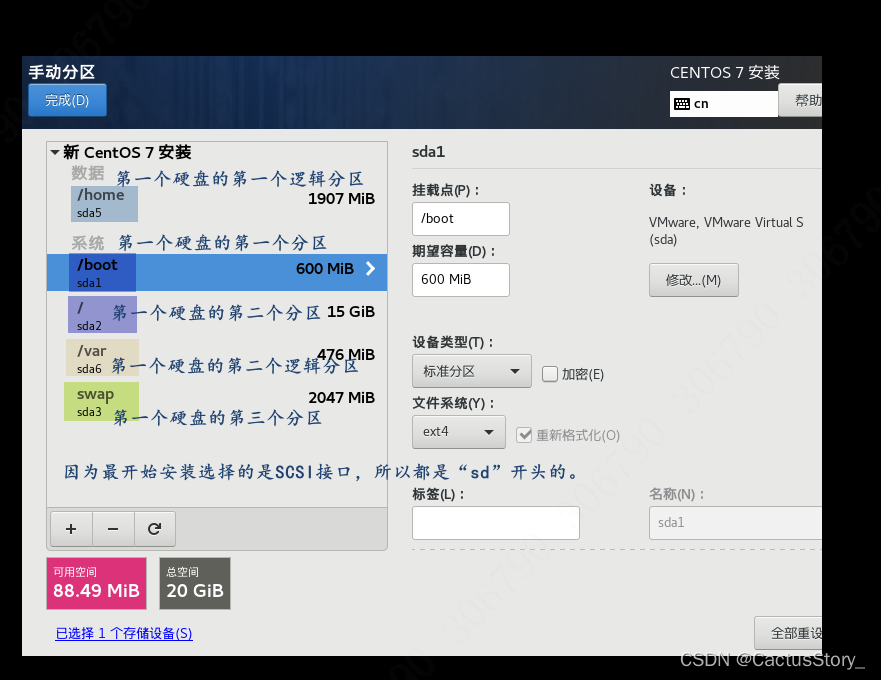The width and height of the screenshot is (881, 680).
Task: Toggle the 重新格式化(O) reformat checkbox
Action: [x=524, y=435]
